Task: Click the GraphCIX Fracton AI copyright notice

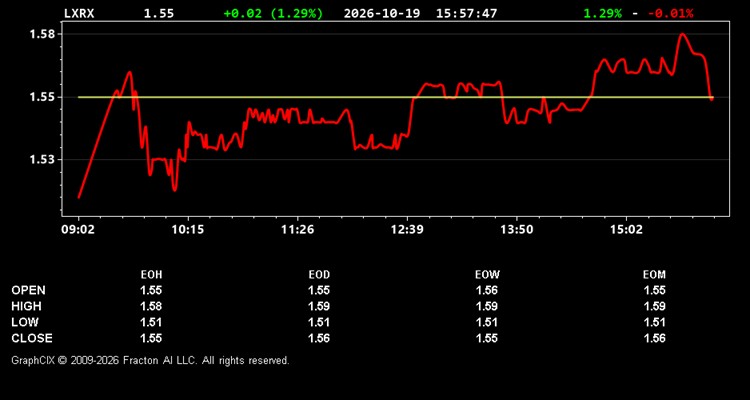Action: click(150, 360)
